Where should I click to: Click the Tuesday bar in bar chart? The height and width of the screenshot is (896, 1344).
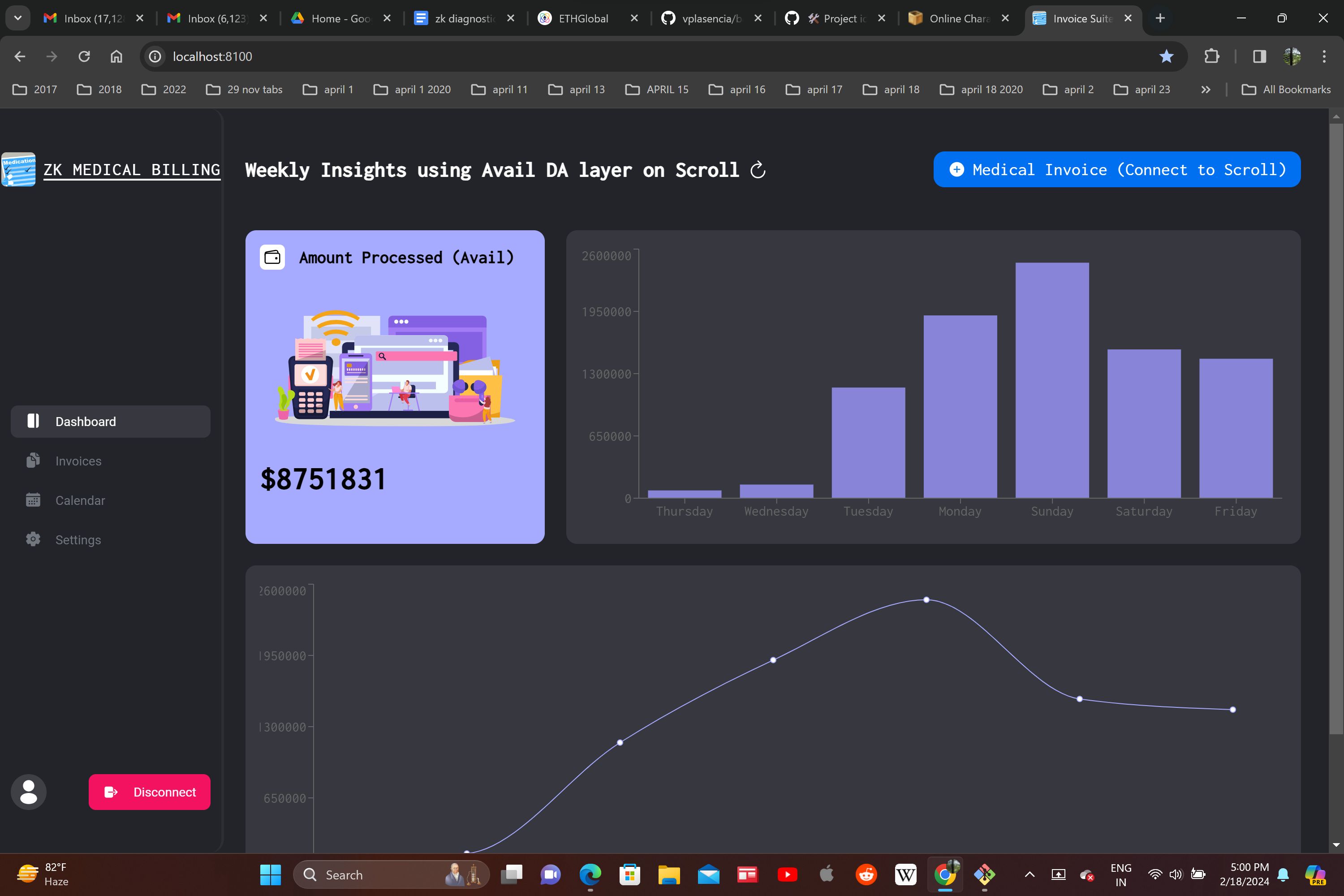[868, 443]
